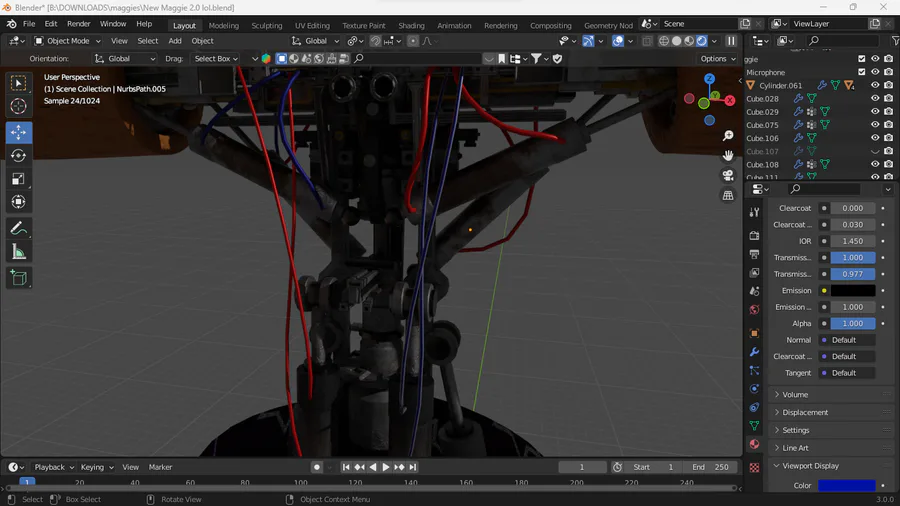Viewport: 900px width, 506px height.
Task: Choose the Scale tool
Action: coord(18,179)
